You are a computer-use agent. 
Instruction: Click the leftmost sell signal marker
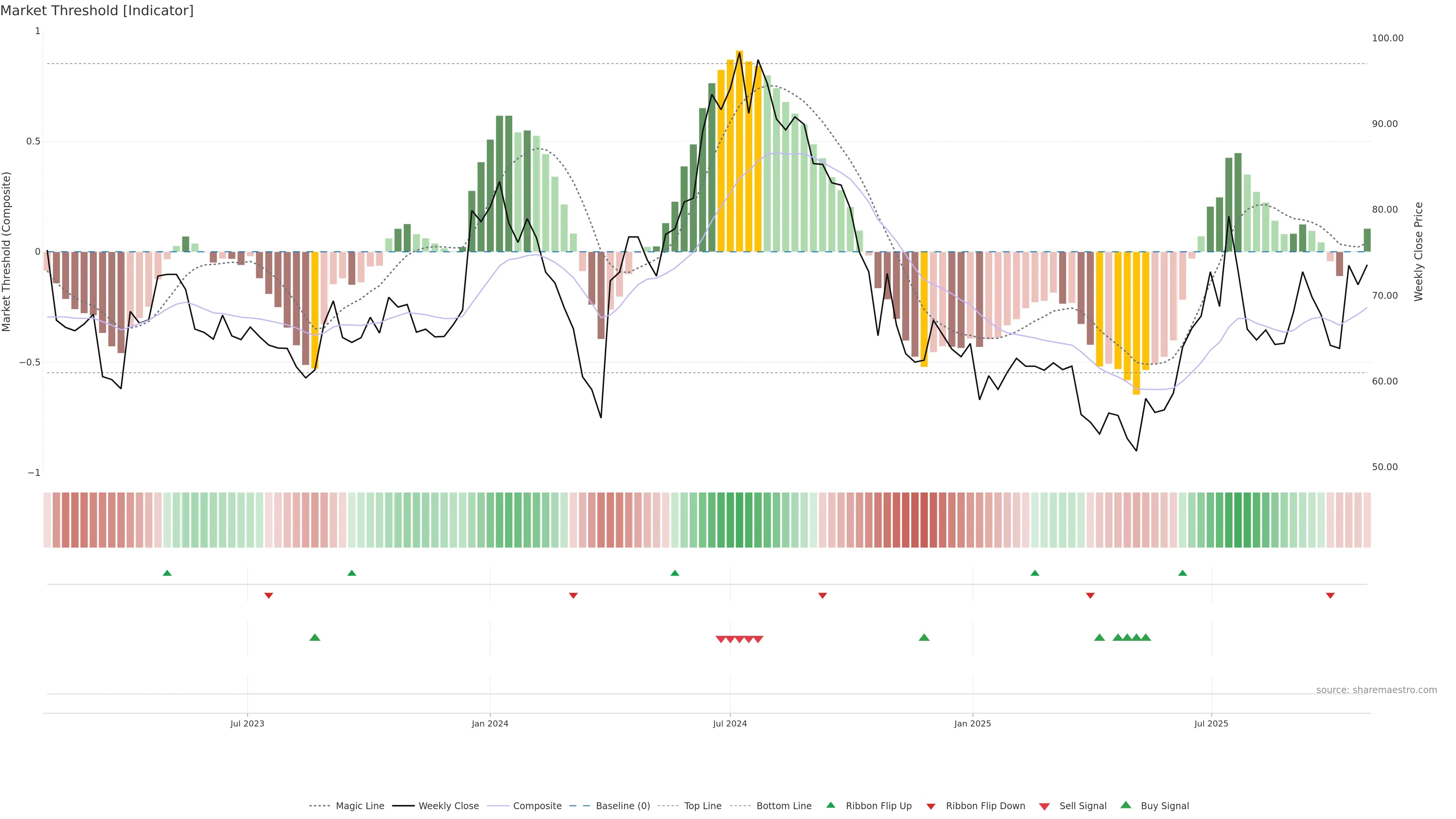[721, 639]
